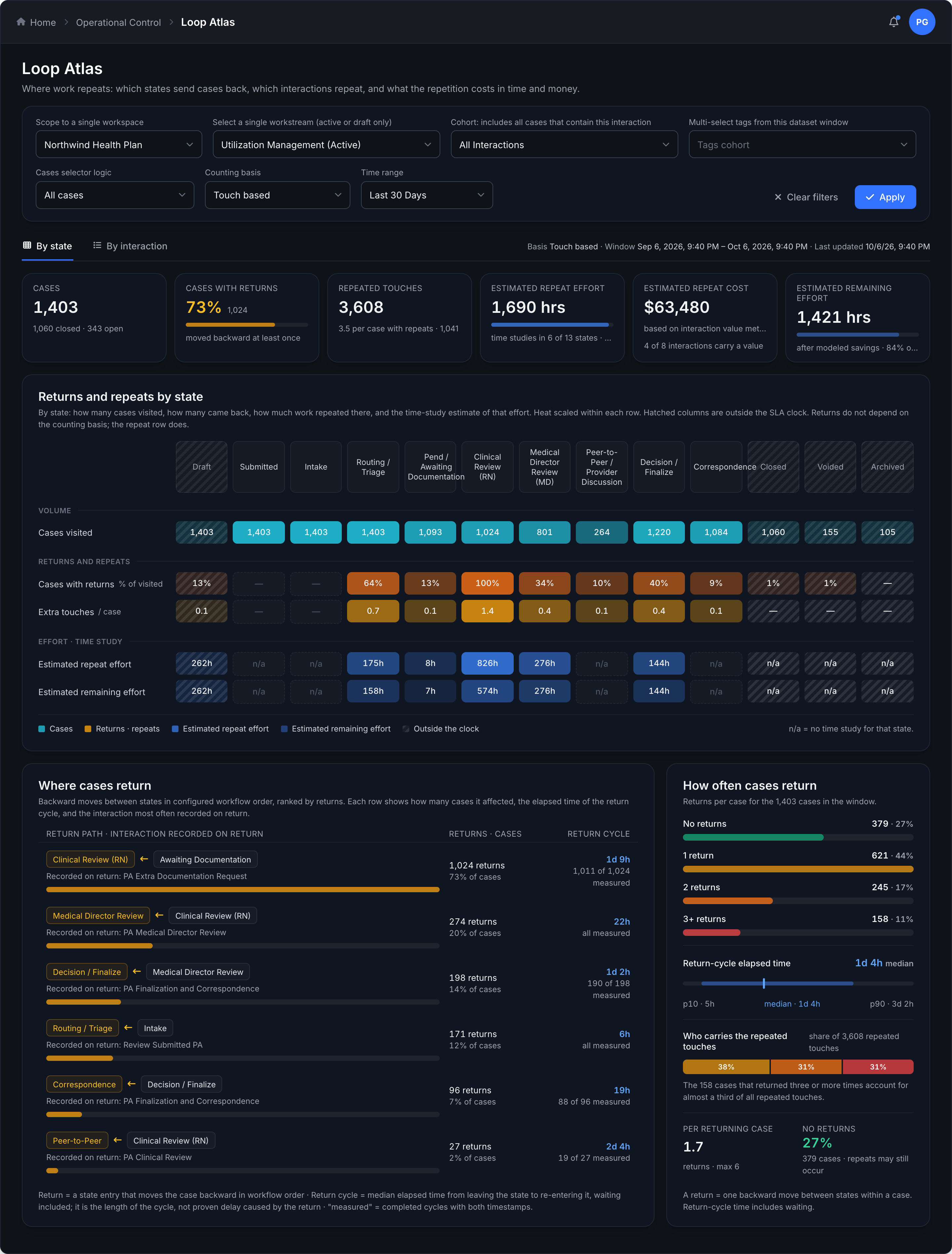Expand the Utilization Management workstream dropdown

326,145
